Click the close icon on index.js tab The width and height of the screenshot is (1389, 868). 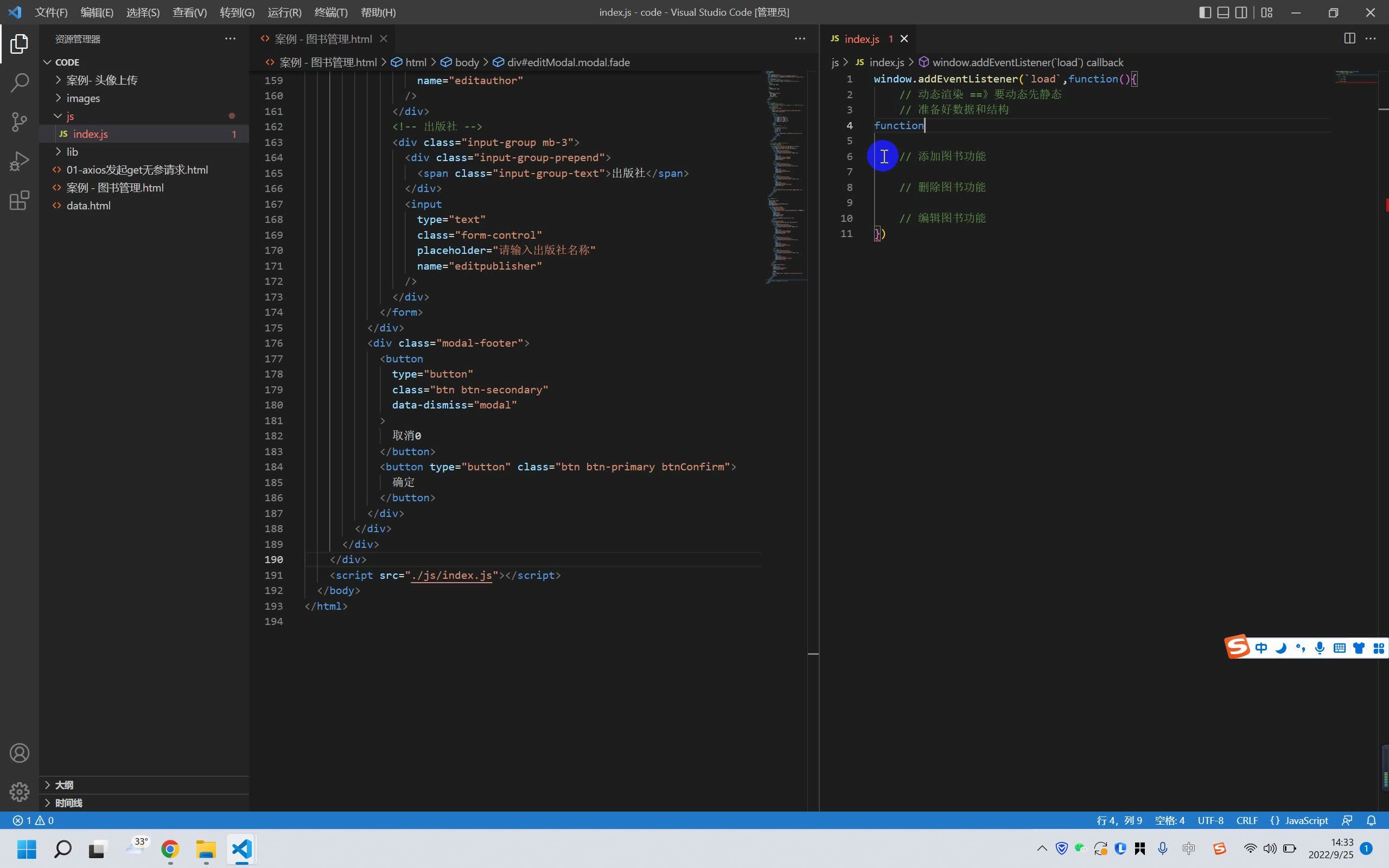[x=903, y=39]
